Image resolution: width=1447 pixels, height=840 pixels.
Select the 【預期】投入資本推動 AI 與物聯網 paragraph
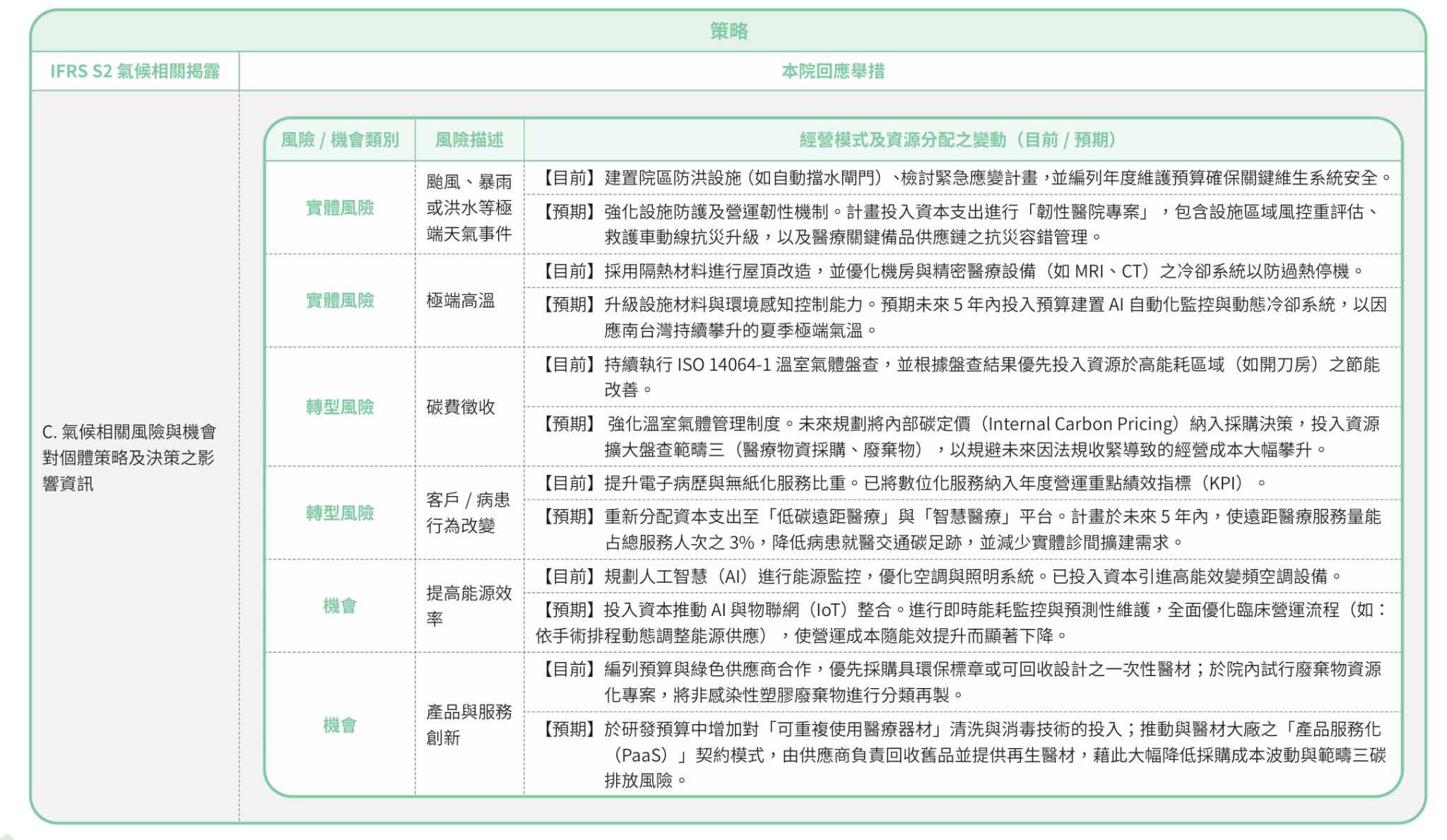pyautogui.click(x=962, y=622)
